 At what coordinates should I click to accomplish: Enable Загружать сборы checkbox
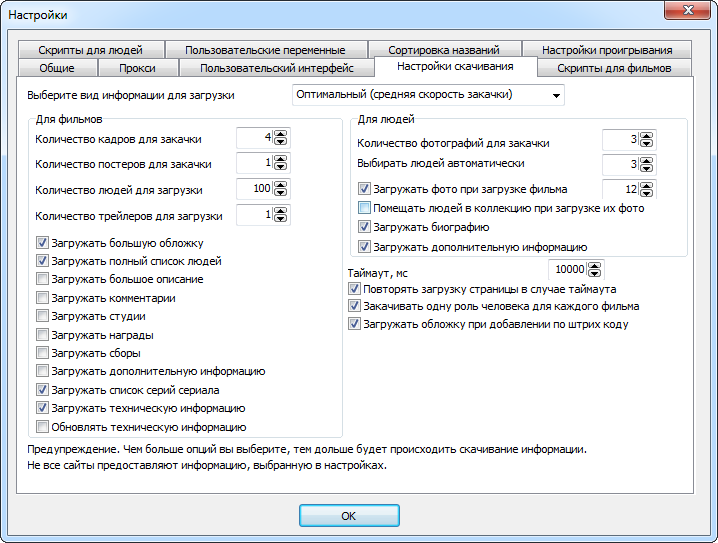click(x=42, y=353)
